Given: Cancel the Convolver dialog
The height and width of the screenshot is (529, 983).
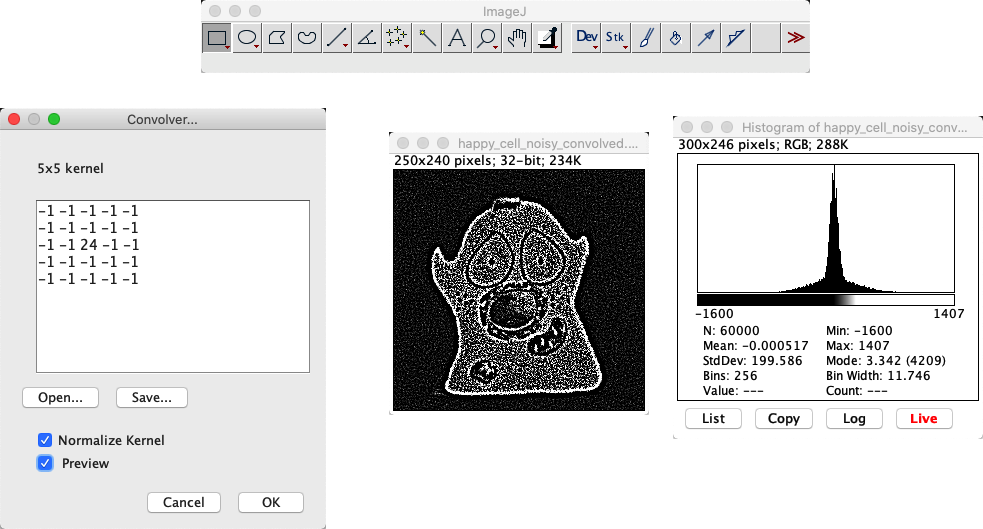Looking at the screenshot, I should click(x=184, y=502).
